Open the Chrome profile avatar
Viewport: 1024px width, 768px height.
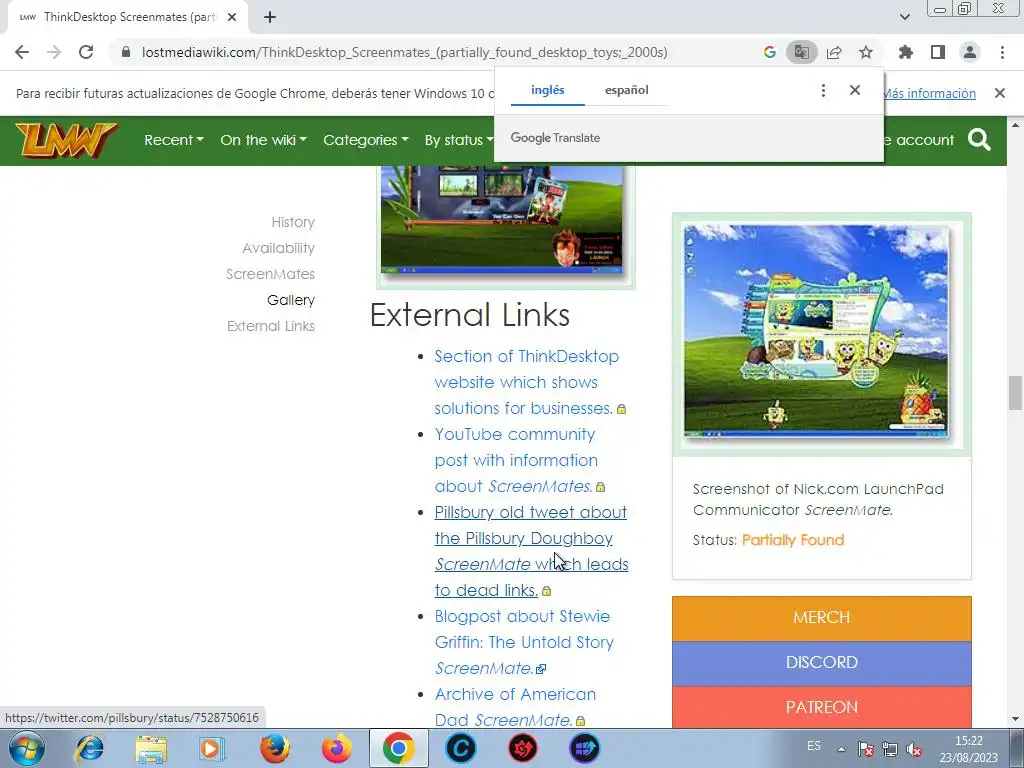tap(970, 52)
